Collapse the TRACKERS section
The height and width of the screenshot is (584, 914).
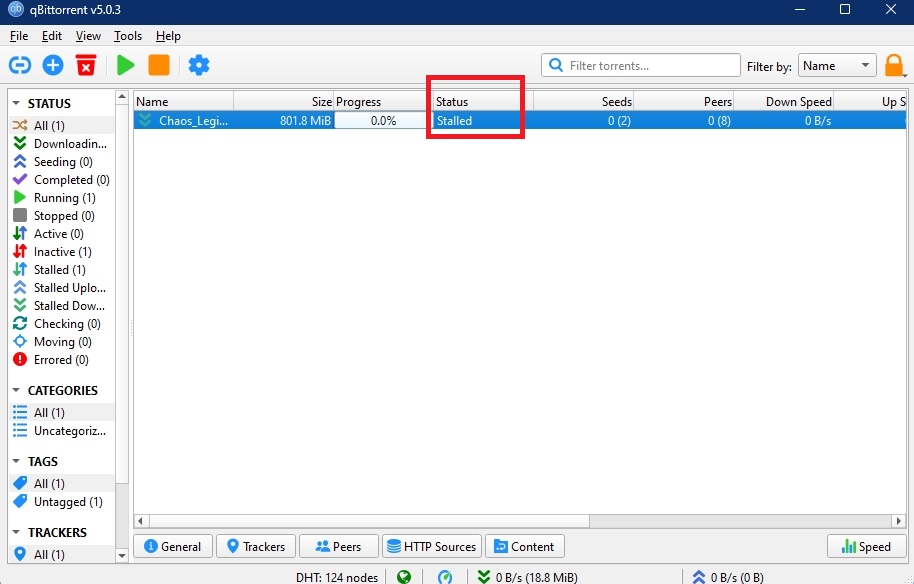(x=16, y=533)
